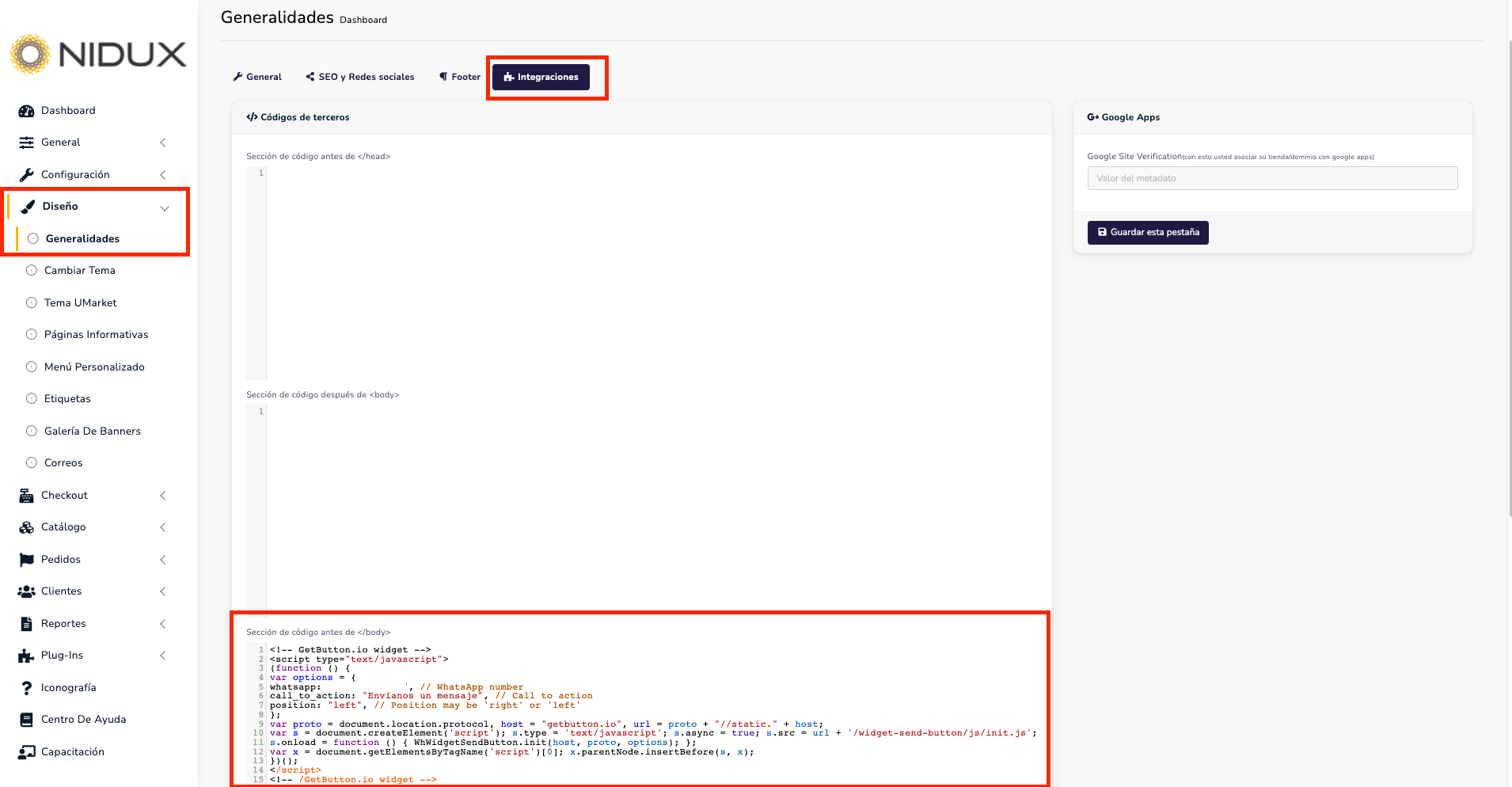Expand the Checkout menu chevron
This screenshot has height=787, width=1512.
tap(163, 496)
